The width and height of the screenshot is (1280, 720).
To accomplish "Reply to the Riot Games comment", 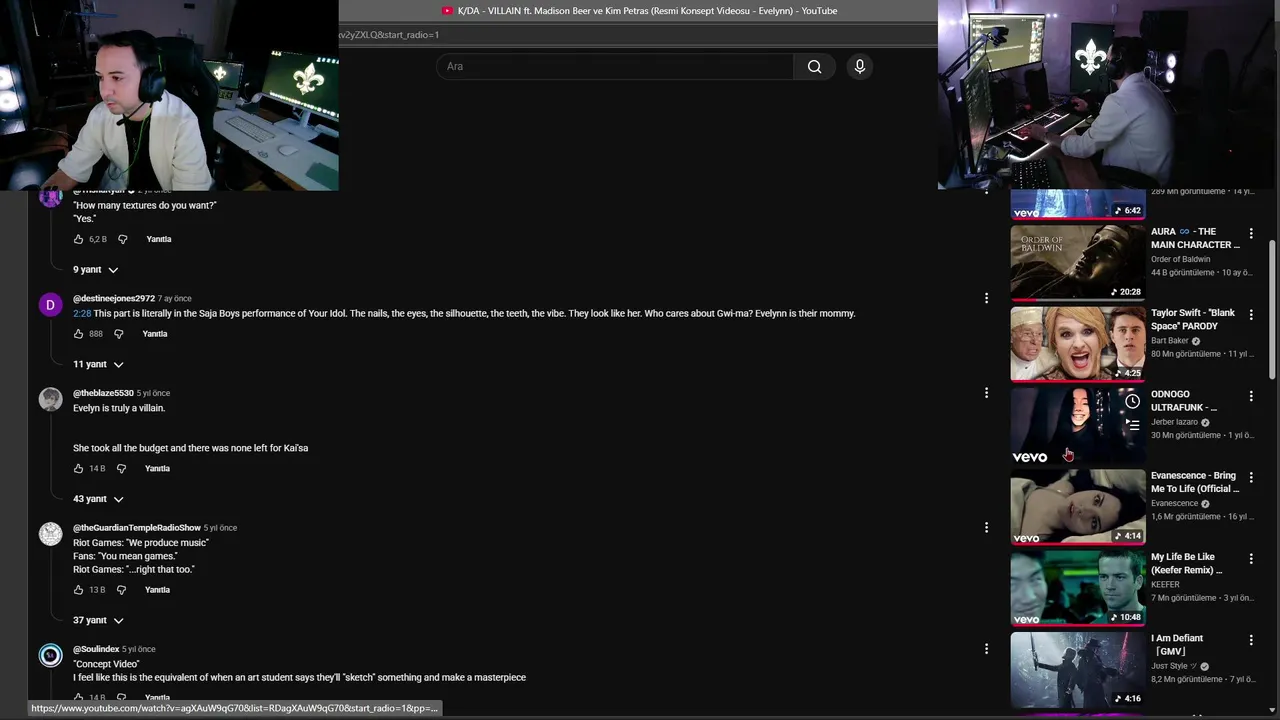I will click(x=157, y=590).
